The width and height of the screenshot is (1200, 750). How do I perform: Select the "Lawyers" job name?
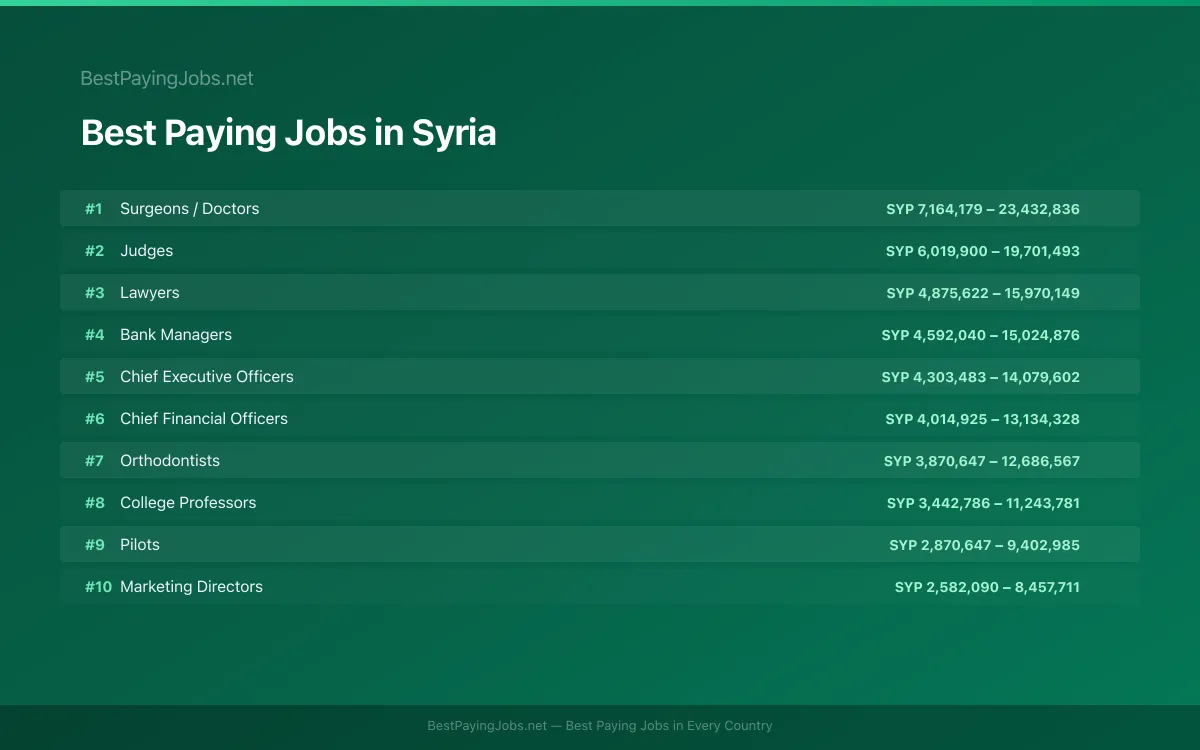pyautogui.click(x=150, y=293)
